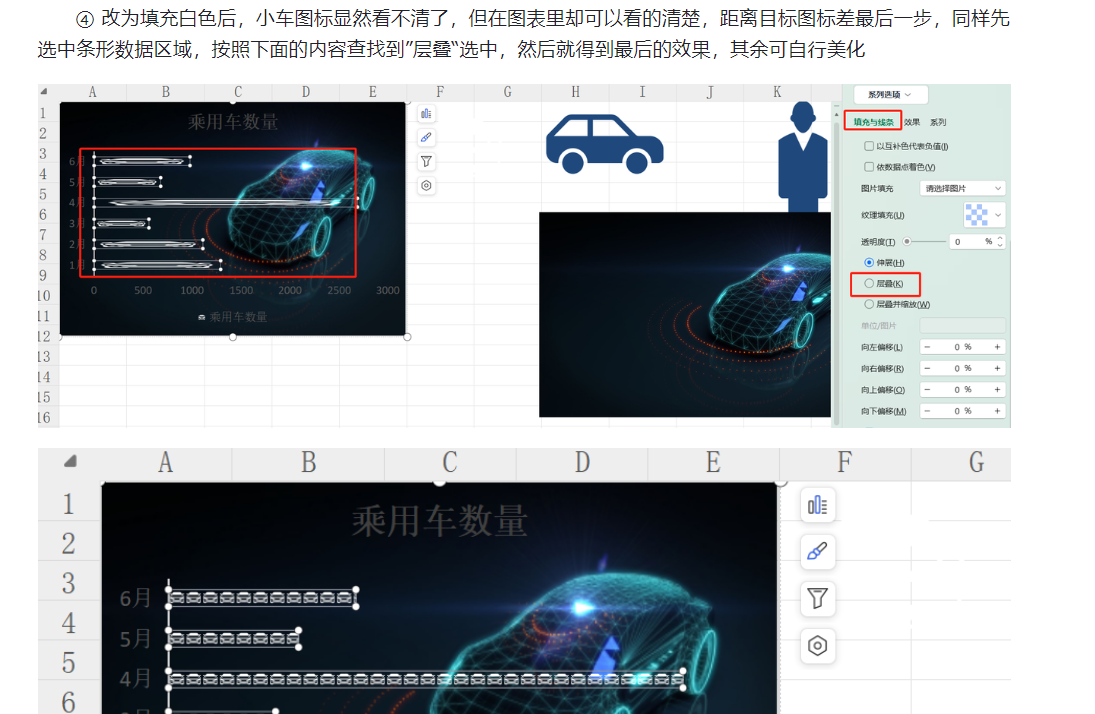Select the 层叠 radio option
This screenshot has width=1095, height=714.
(x=869, y=284)
